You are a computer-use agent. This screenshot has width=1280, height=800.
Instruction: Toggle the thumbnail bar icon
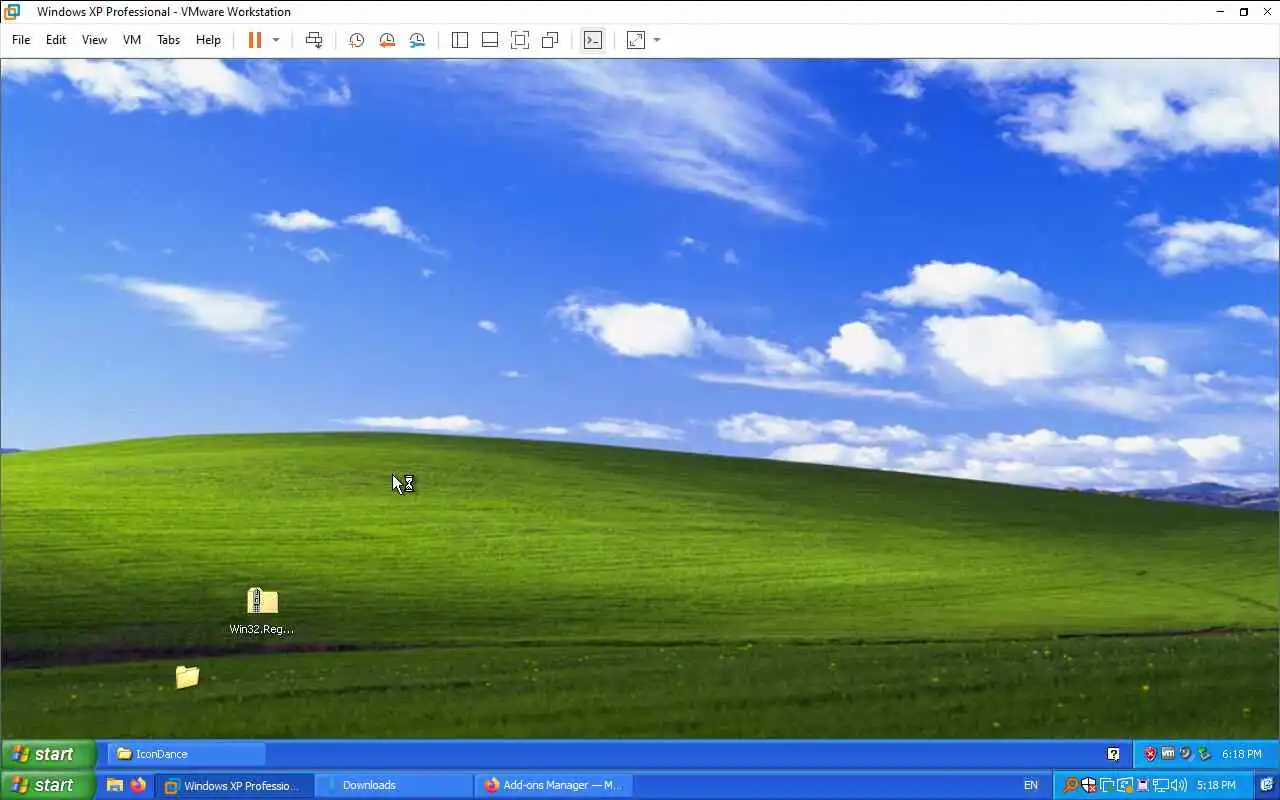click(x=490, y=40)
